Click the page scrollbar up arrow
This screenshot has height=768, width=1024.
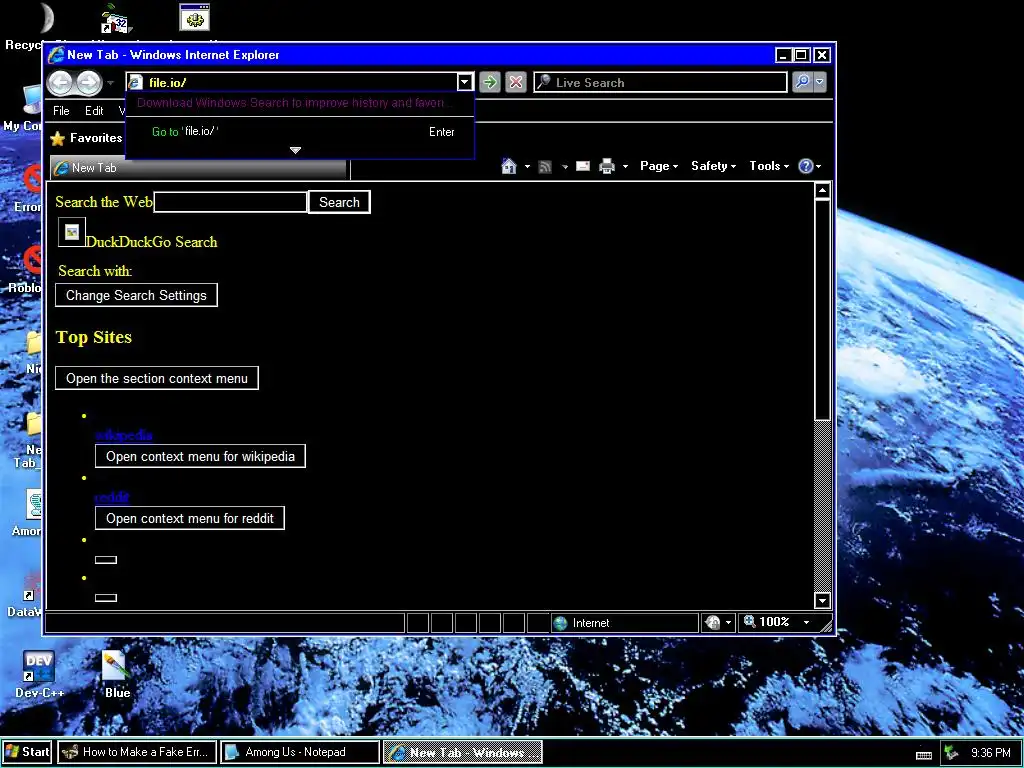click(822, 191)
